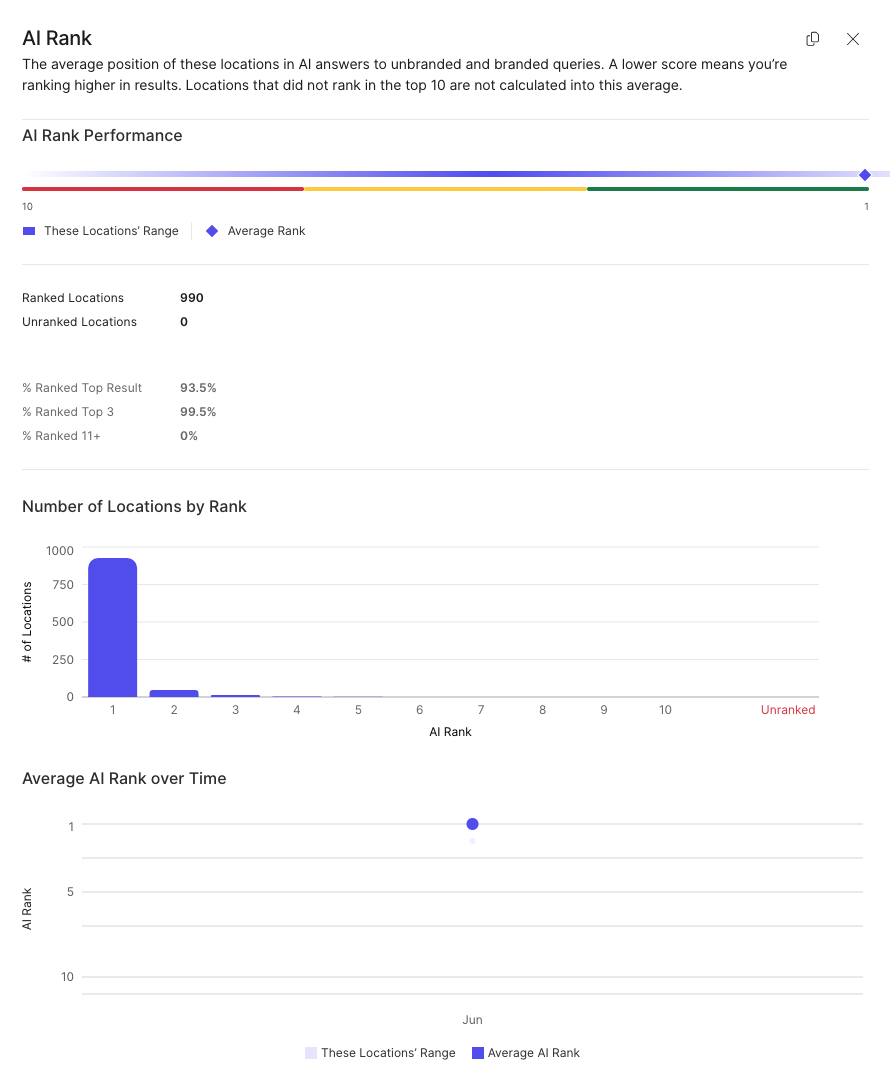Click the % Ranked Top 3 value 99.5%
This screenshot has width=890, height=1087.
(x=198, y=412)
